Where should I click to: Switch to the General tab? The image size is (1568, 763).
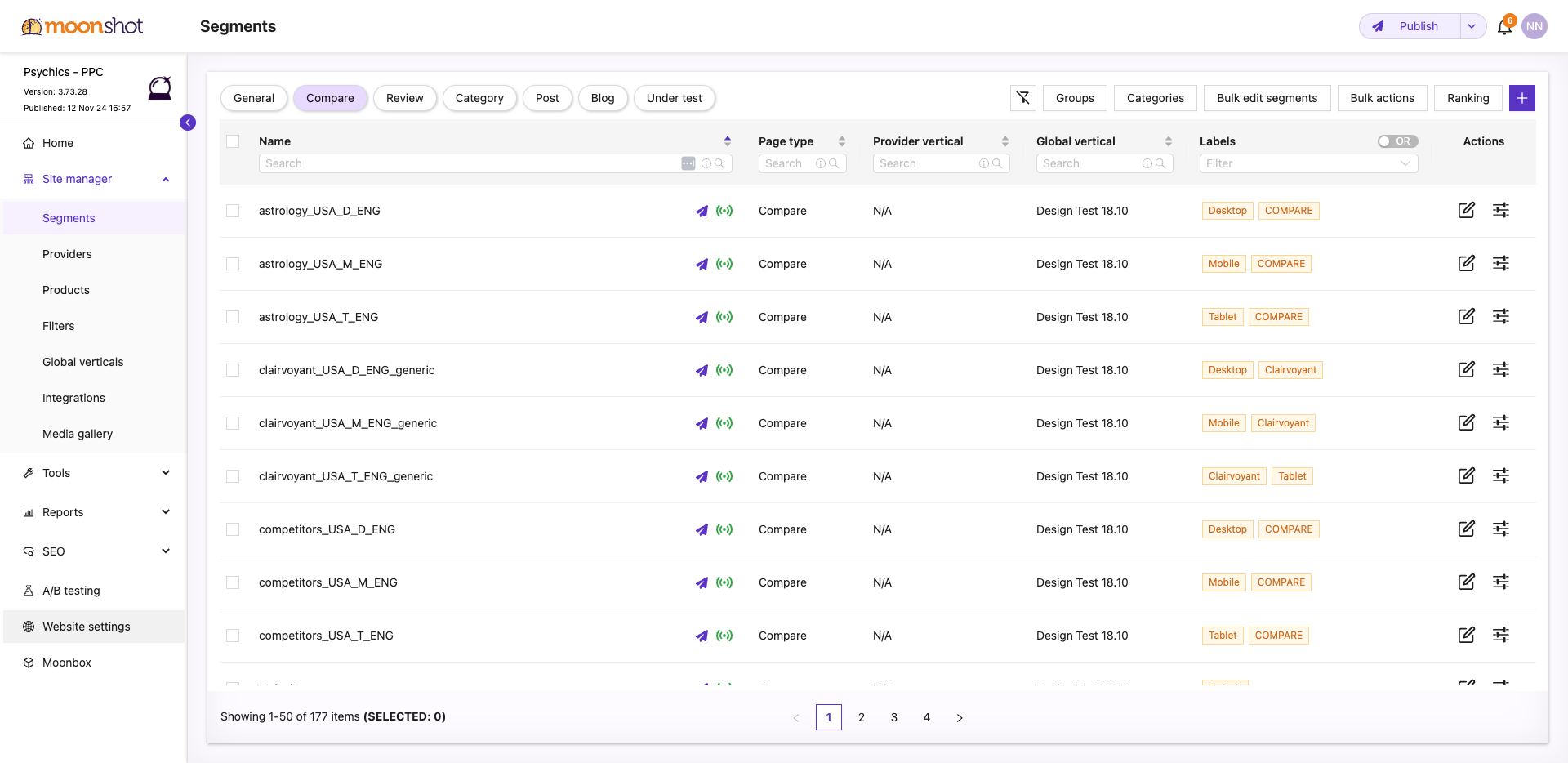(254, 98)
